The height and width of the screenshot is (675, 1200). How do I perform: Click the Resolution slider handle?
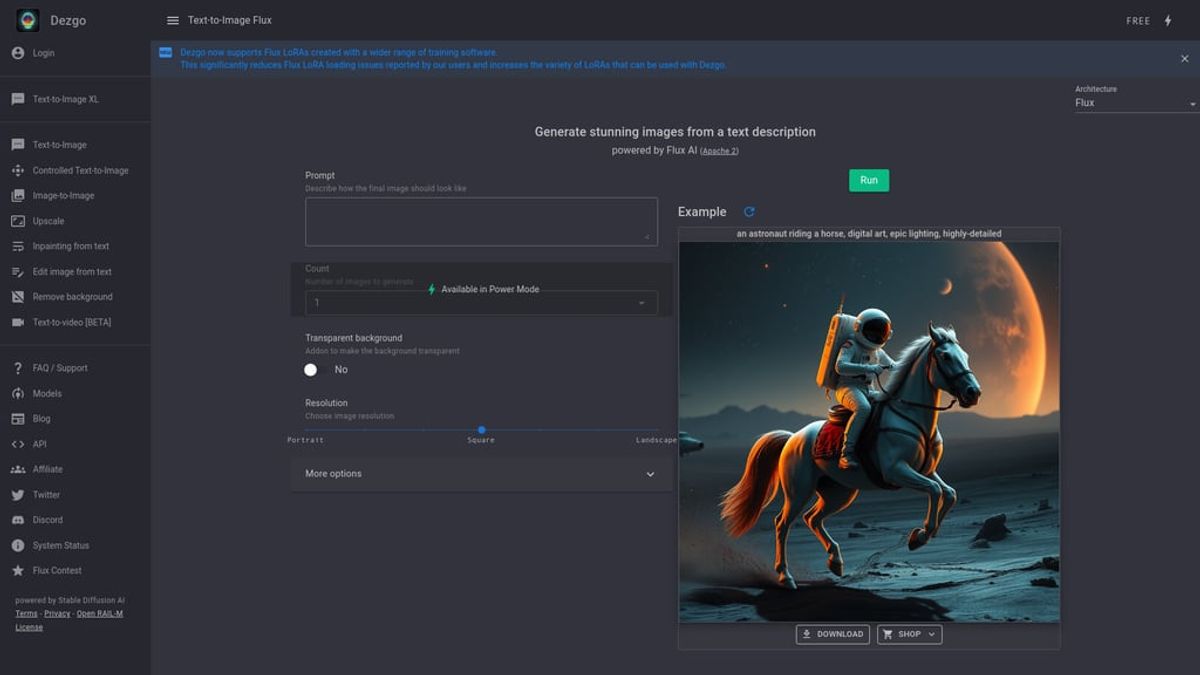pyautogui.click(x=481, y=430)
